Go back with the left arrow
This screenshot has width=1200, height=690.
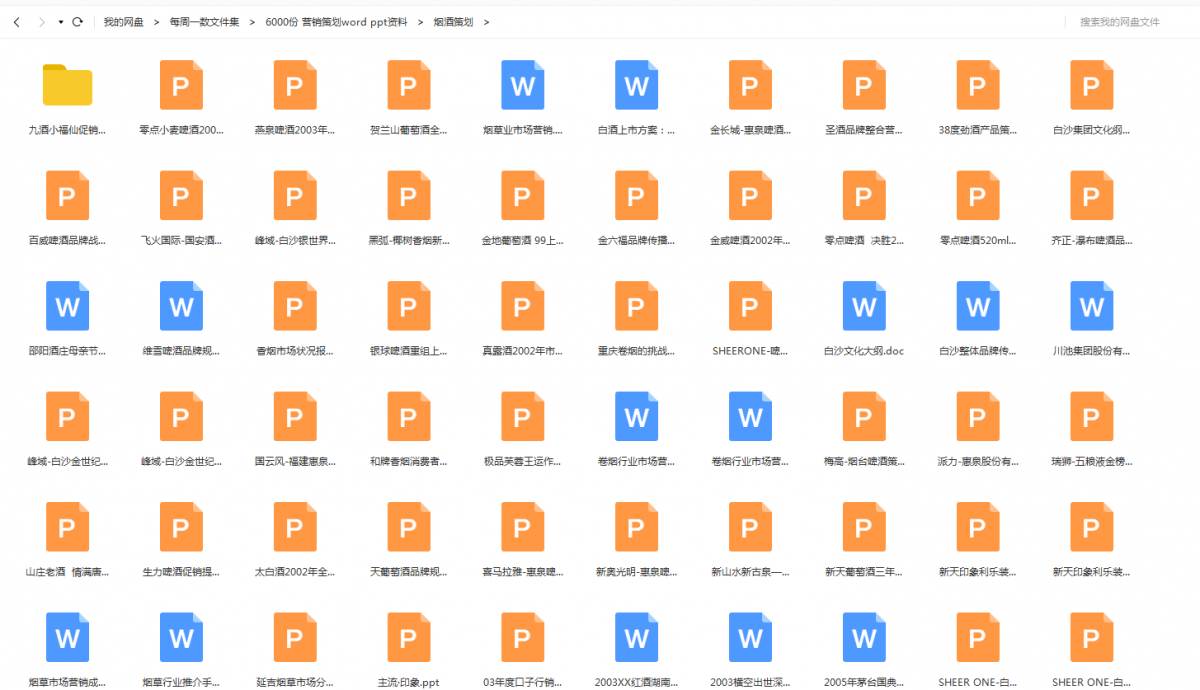16,22
